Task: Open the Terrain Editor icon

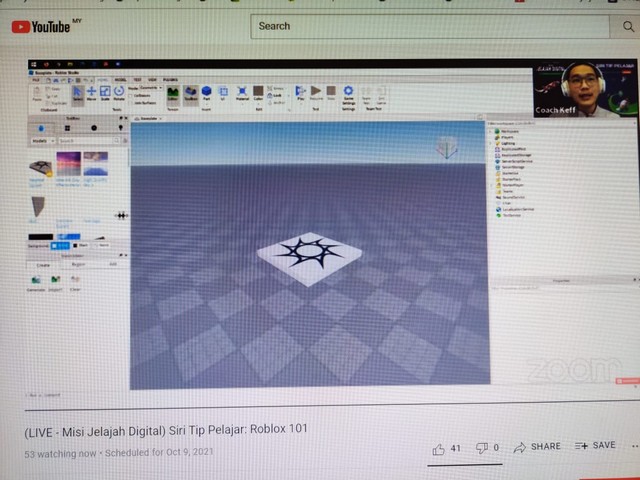Action: tap(172, 93)
